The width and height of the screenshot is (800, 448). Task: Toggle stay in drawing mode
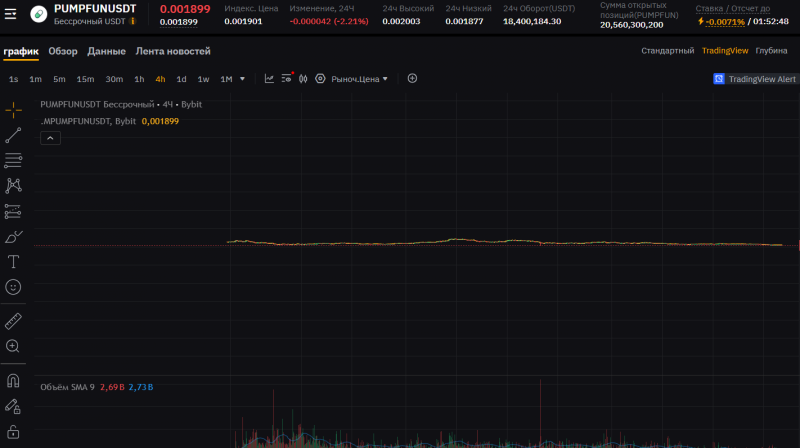[x=13, y=406]
